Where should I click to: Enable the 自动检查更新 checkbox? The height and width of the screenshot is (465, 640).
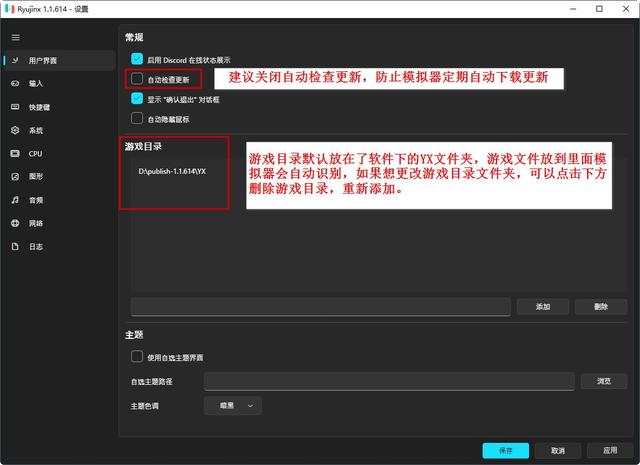coord(137,78)
